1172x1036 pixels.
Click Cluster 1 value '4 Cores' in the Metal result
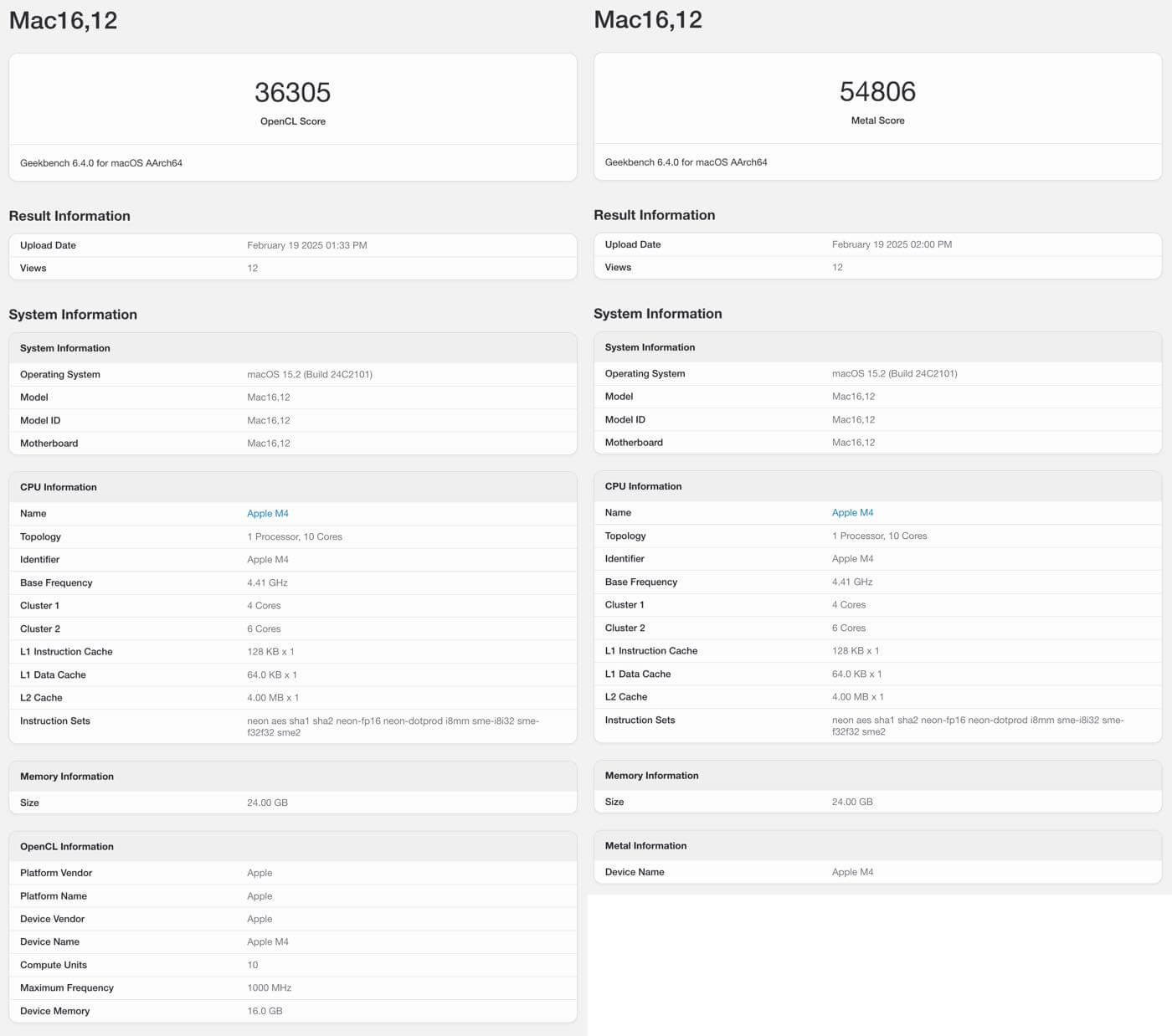pyautogui.click(x=849, y=605)
